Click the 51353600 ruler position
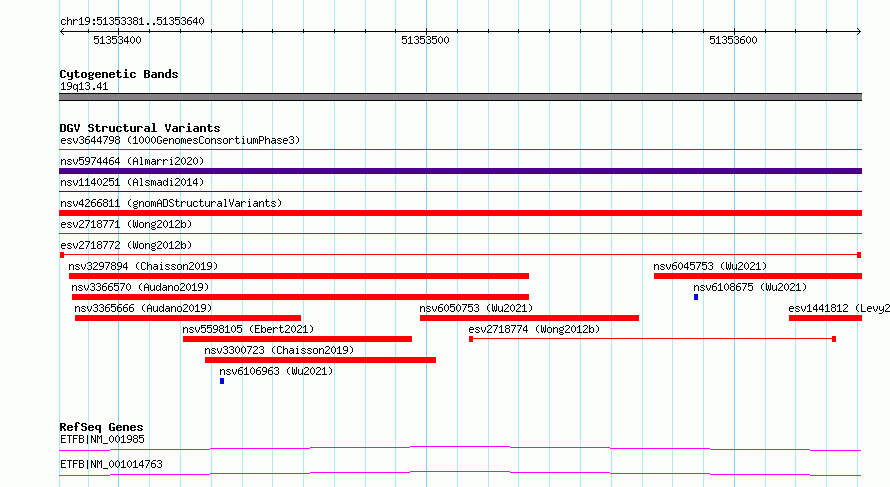Viewport: 890px width, 487px height. (x=733, y=40)
